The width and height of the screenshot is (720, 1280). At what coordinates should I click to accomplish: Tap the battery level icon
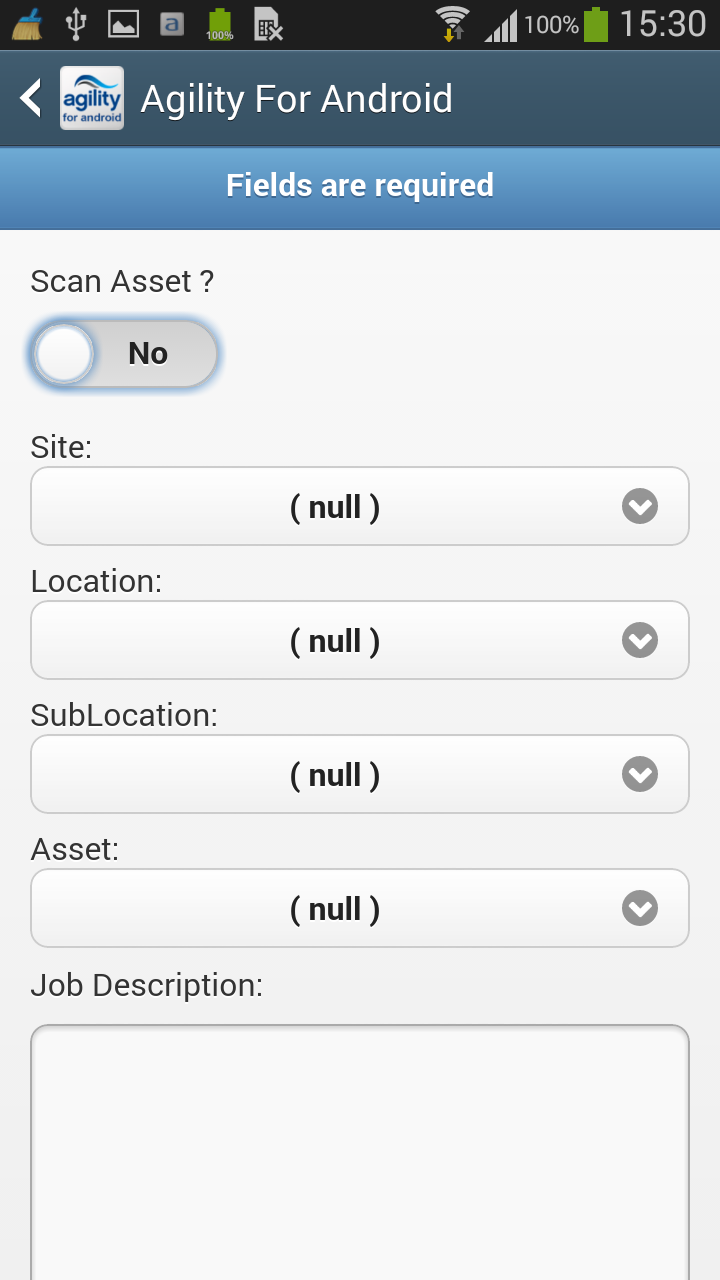click(596, 24)
